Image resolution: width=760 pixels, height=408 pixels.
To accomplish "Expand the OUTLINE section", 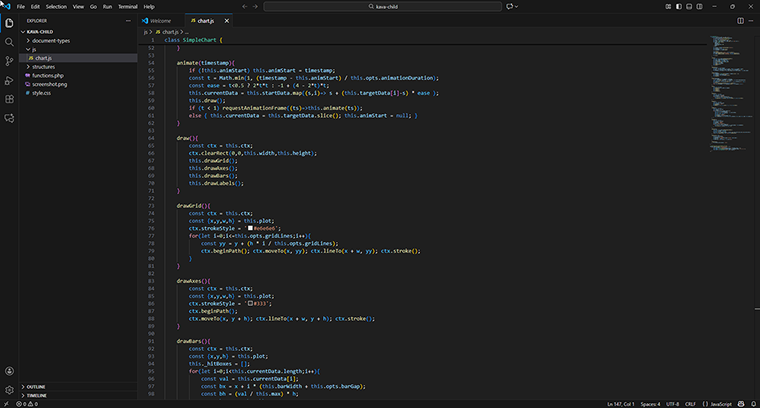I will 78,387.
